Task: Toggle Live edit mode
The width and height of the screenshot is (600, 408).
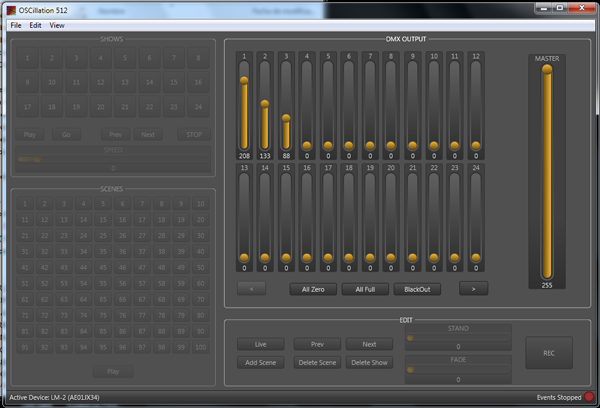Action: point(260,344)
